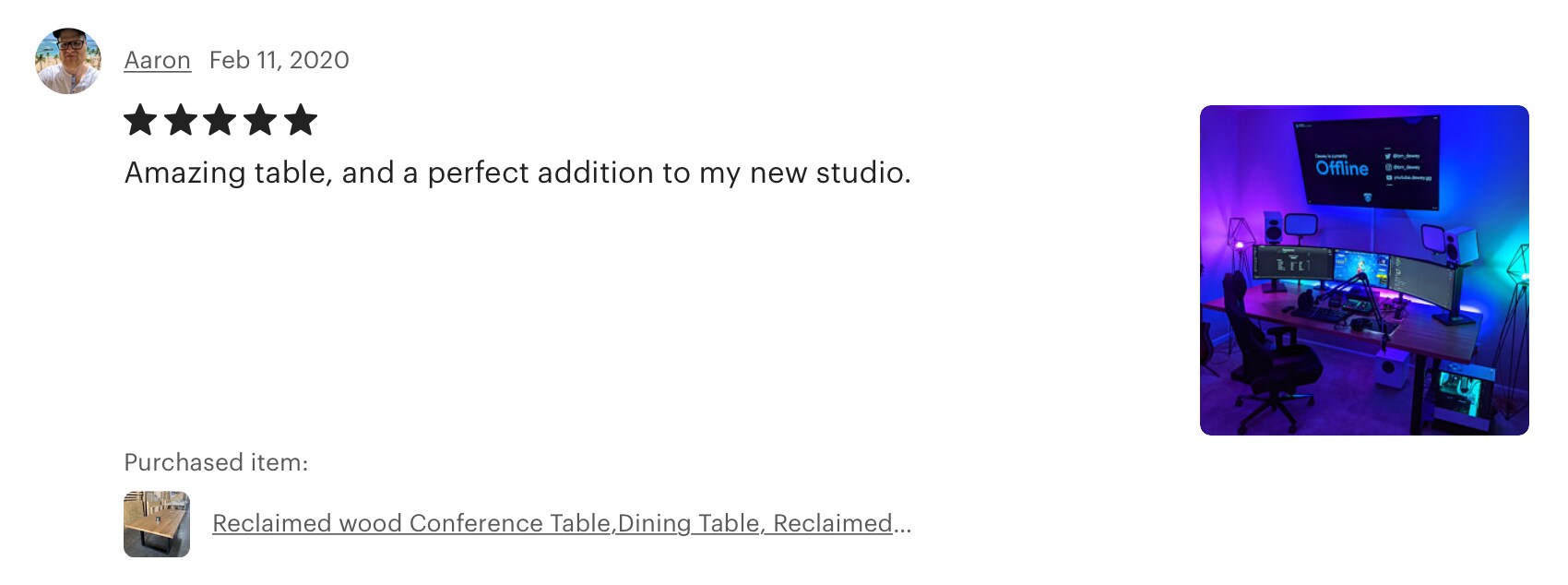The image size is (1568, 585).
Task: Select the second rating star
Action: point(181,120)
